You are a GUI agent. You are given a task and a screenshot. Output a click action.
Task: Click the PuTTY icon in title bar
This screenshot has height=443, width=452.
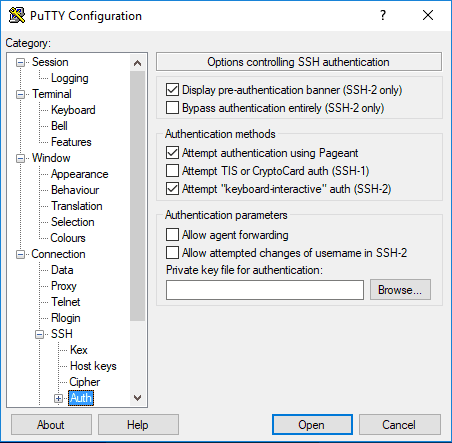[17, 15]
